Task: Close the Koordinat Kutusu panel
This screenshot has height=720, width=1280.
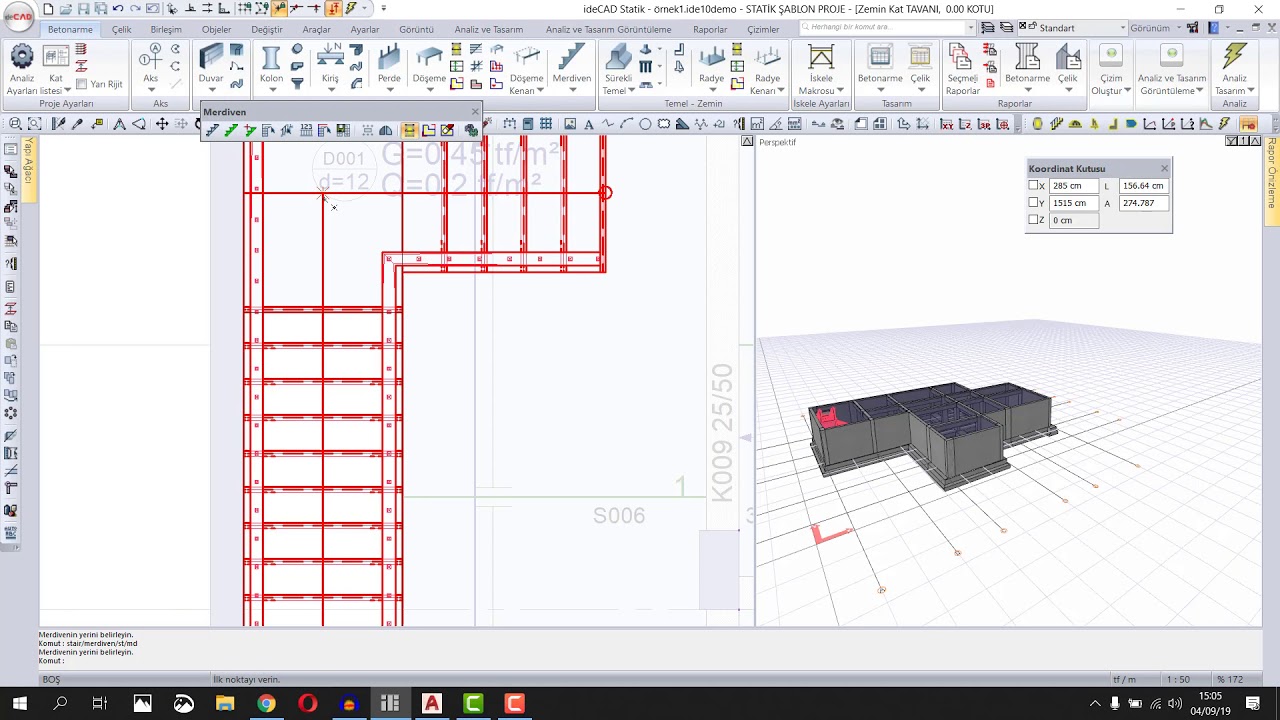Action: (1164, 169)
